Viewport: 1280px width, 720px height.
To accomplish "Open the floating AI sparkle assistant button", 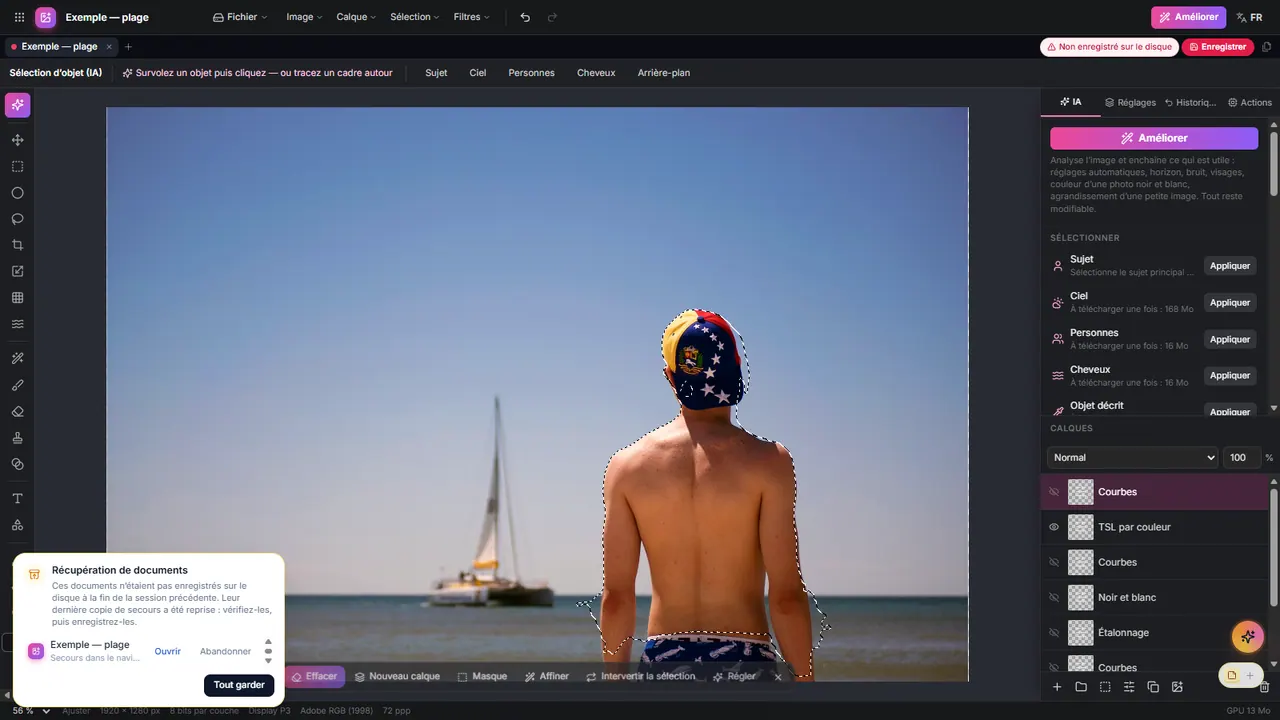I will [x=1248, y=636].
